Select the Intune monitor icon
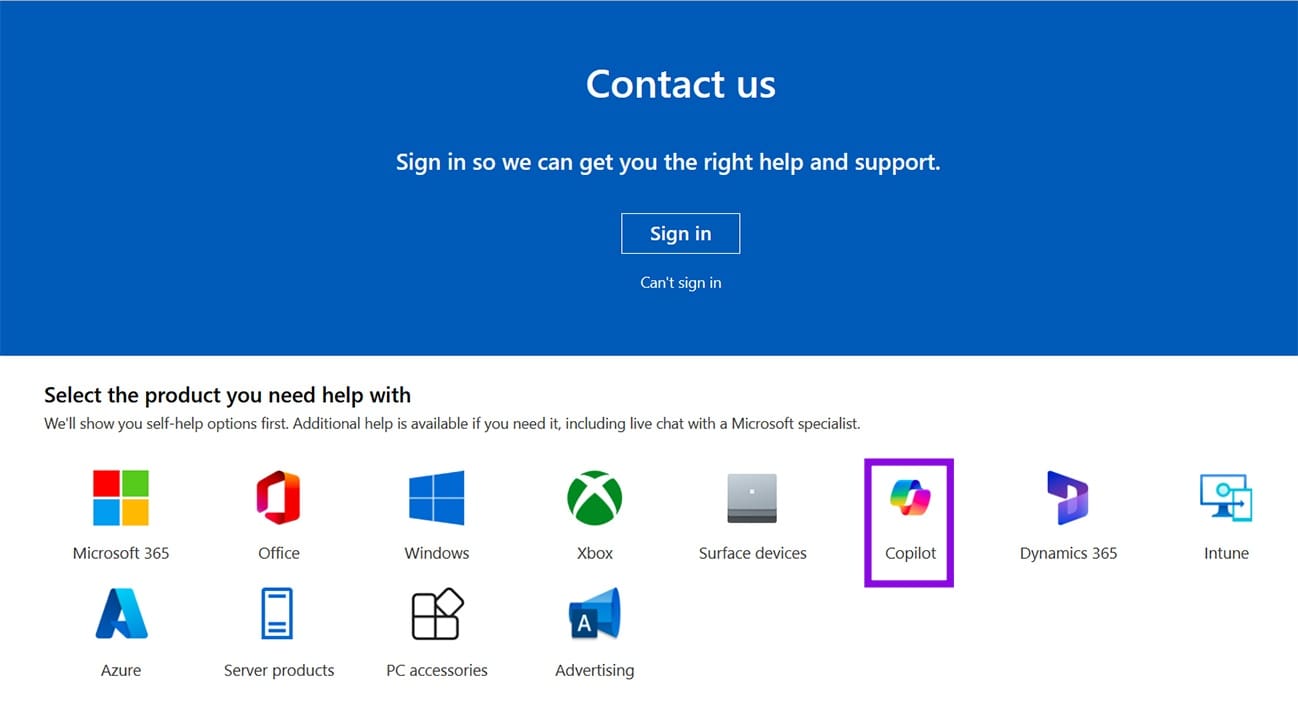The height and width of the screenshot is (720, 1298). (1226, 498)
